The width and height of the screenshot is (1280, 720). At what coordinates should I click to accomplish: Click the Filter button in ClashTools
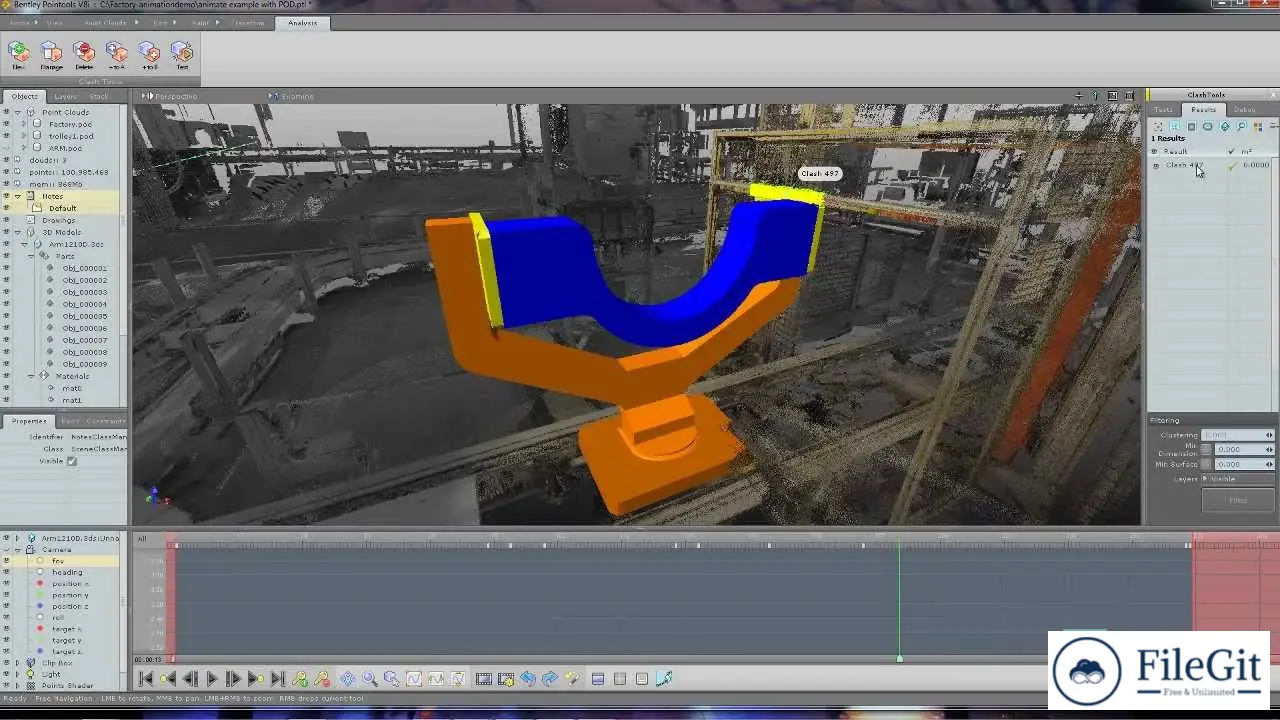(1238, 500)
